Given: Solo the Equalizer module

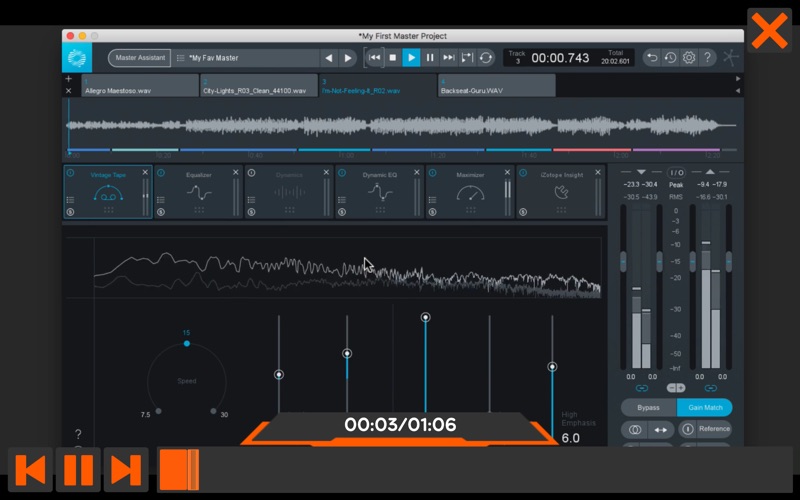Looking at the screenshot, I should click(x=161, y=212).
